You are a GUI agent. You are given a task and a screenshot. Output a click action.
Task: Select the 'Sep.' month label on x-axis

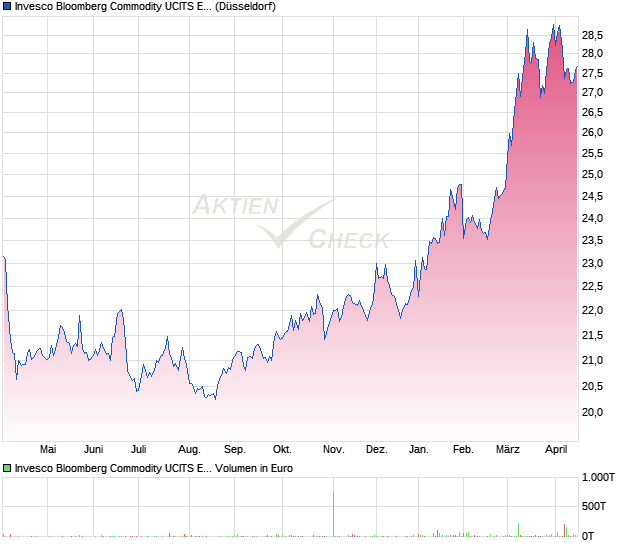235,449
